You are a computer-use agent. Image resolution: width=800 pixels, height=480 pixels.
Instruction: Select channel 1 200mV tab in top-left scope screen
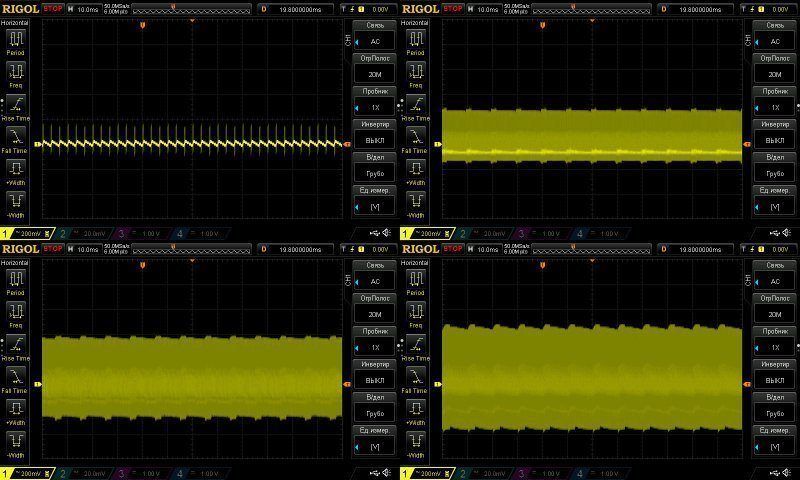27,234
